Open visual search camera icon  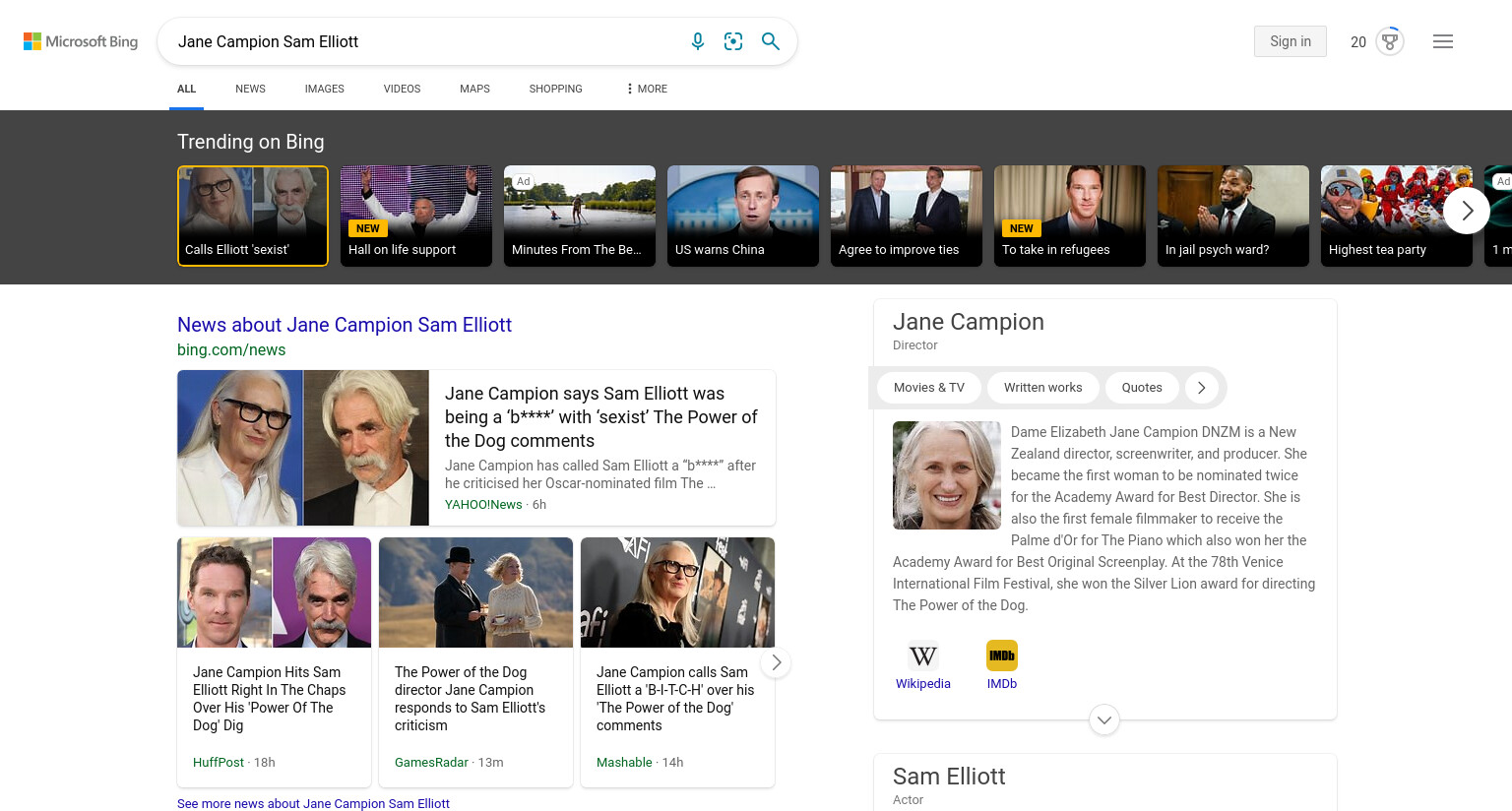[733, 41]
